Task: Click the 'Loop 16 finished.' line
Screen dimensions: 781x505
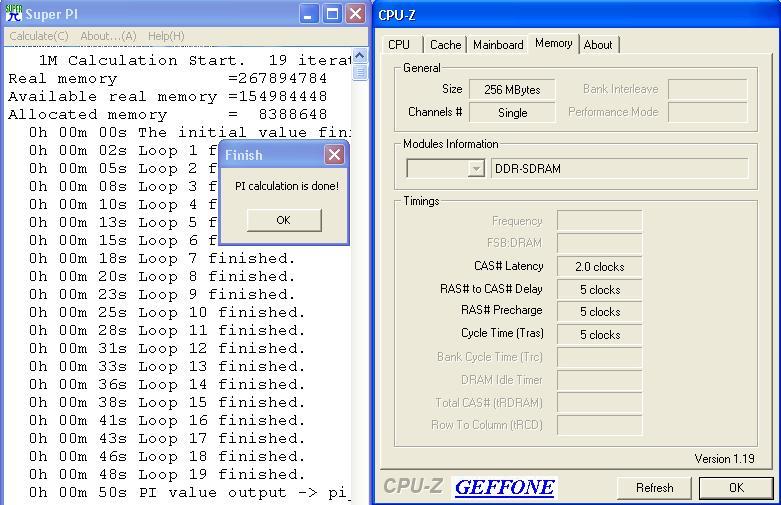Action: [x=167, y=420]
